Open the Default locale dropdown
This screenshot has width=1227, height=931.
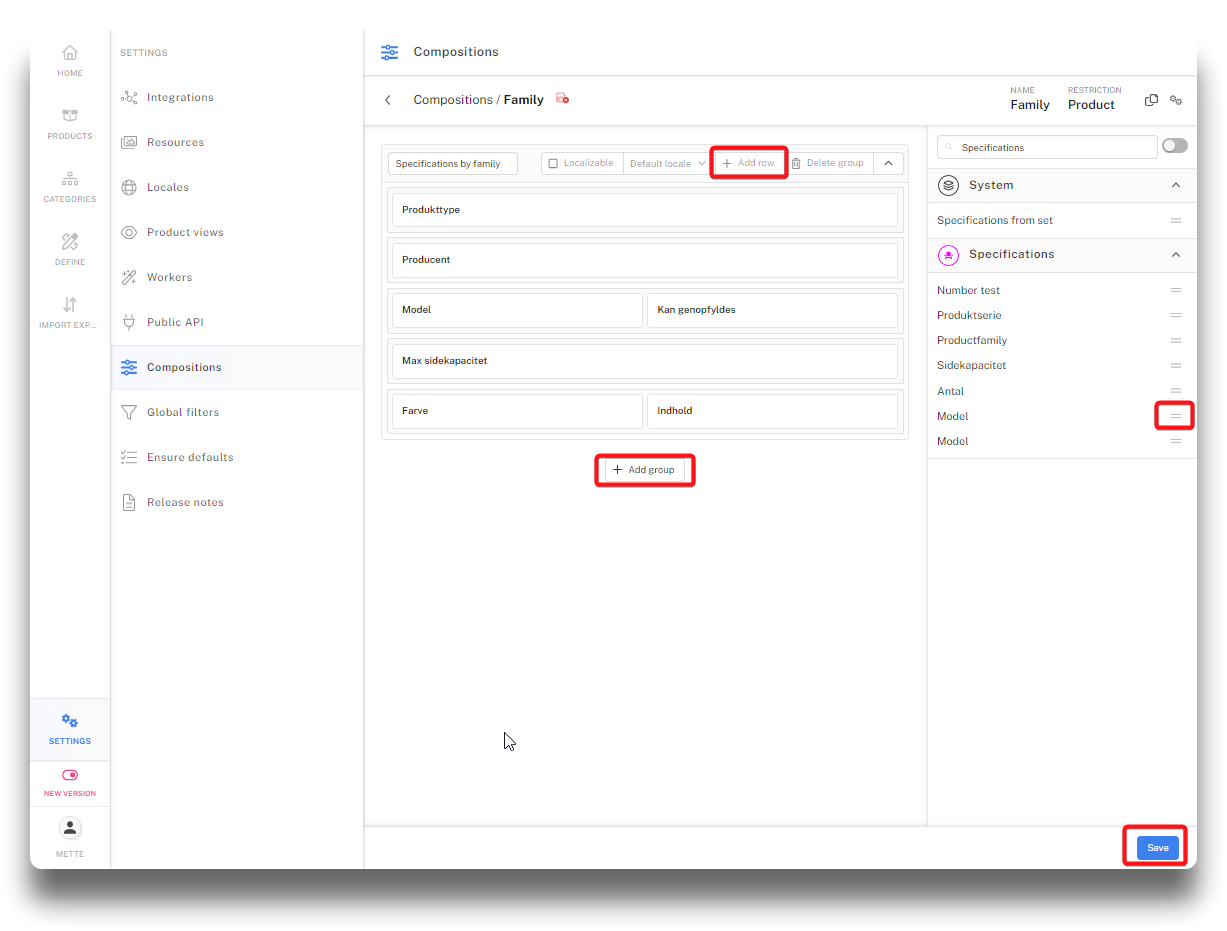tap(667, 164)
